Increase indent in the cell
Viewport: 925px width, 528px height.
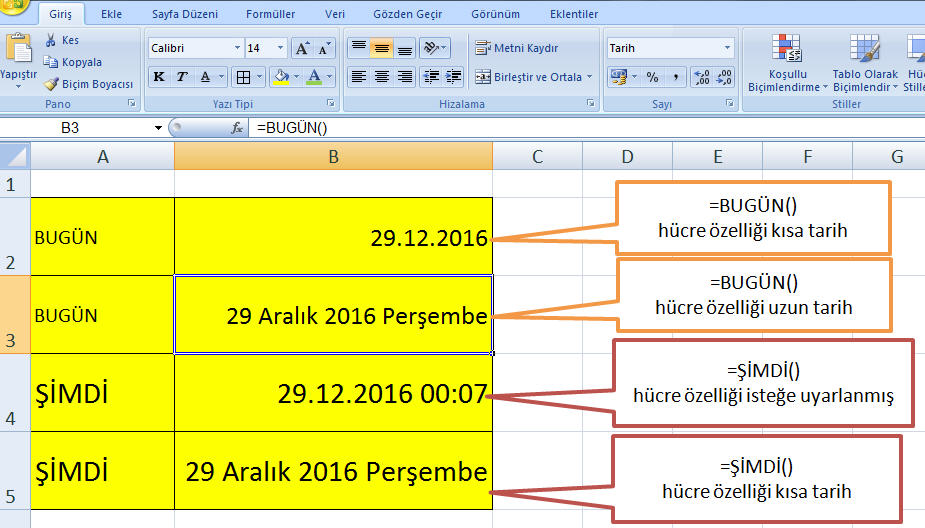point(454,77)
